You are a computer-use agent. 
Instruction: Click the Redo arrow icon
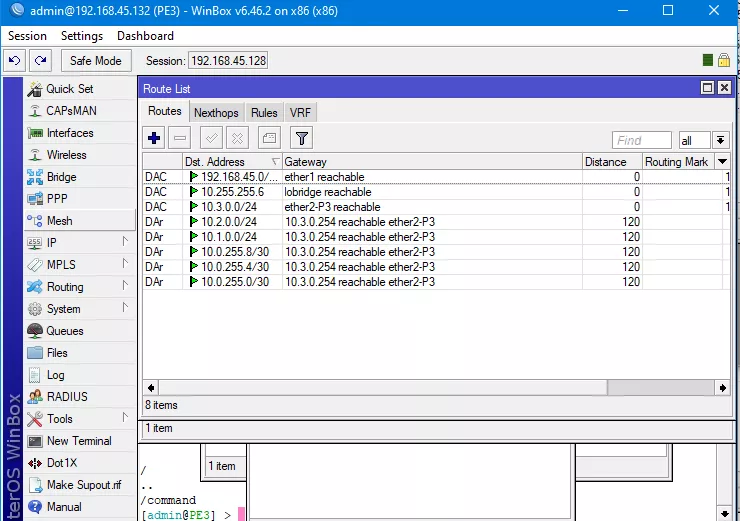click(41, 60)
